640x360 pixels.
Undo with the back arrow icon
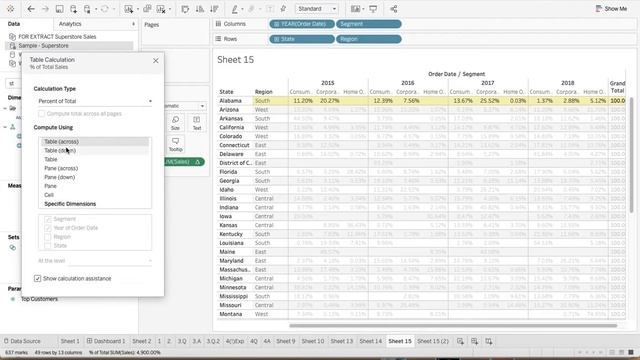[31, 9]
